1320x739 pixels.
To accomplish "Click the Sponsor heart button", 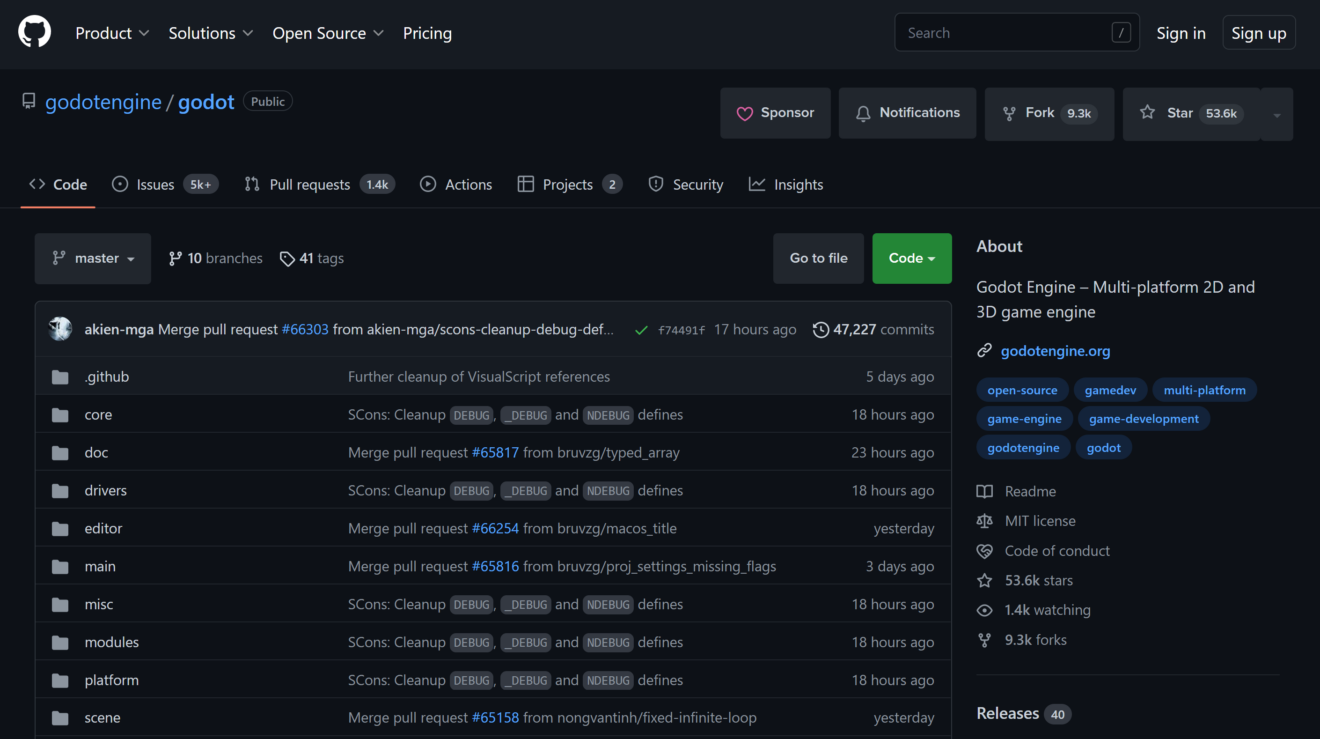I will pyautogui.click(x=775, y=113).
